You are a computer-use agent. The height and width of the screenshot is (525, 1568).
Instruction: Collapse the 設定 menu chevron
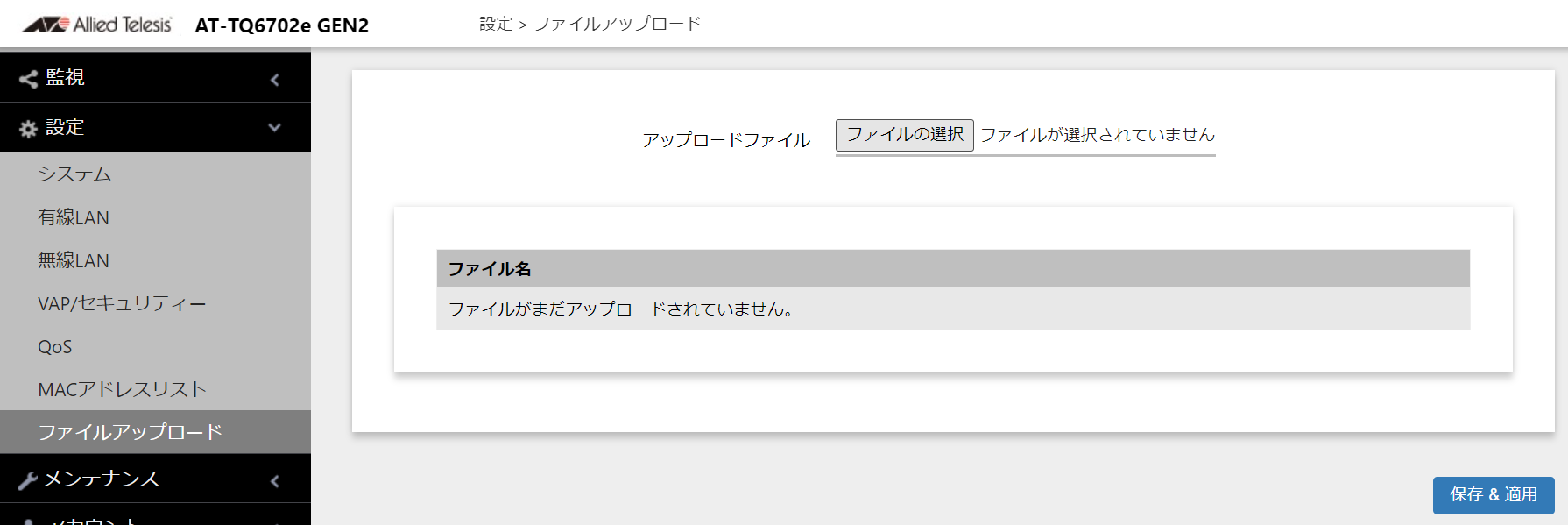tap(275, 128)
